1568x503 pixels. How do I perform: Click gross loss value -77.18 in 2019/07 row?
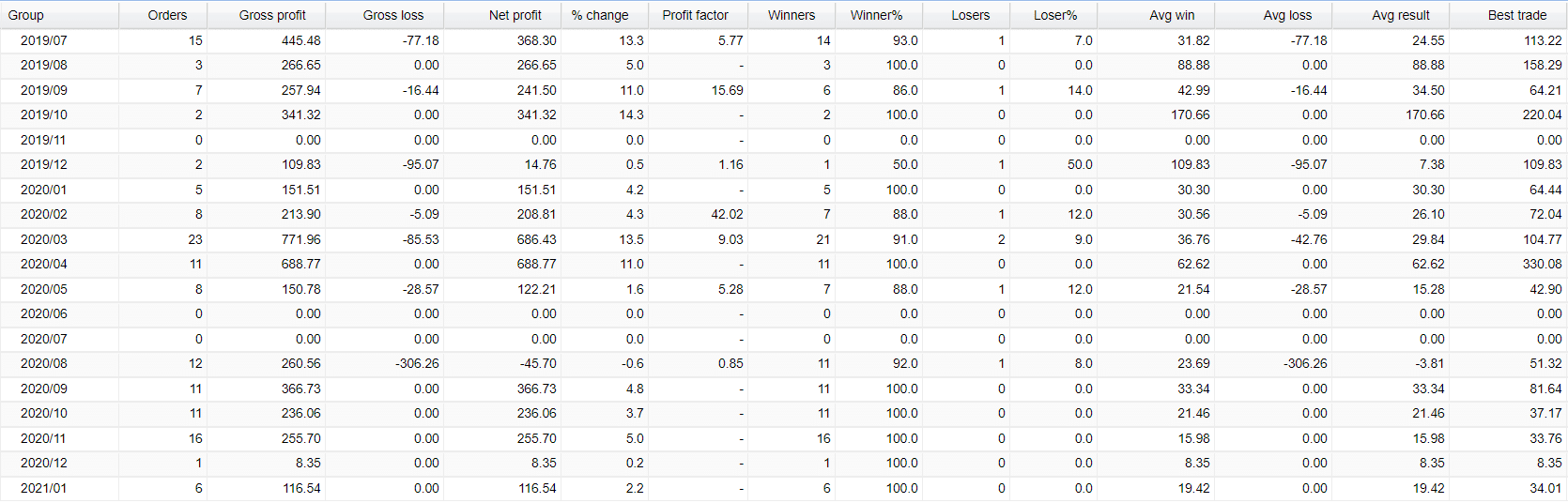pos(421,40)
